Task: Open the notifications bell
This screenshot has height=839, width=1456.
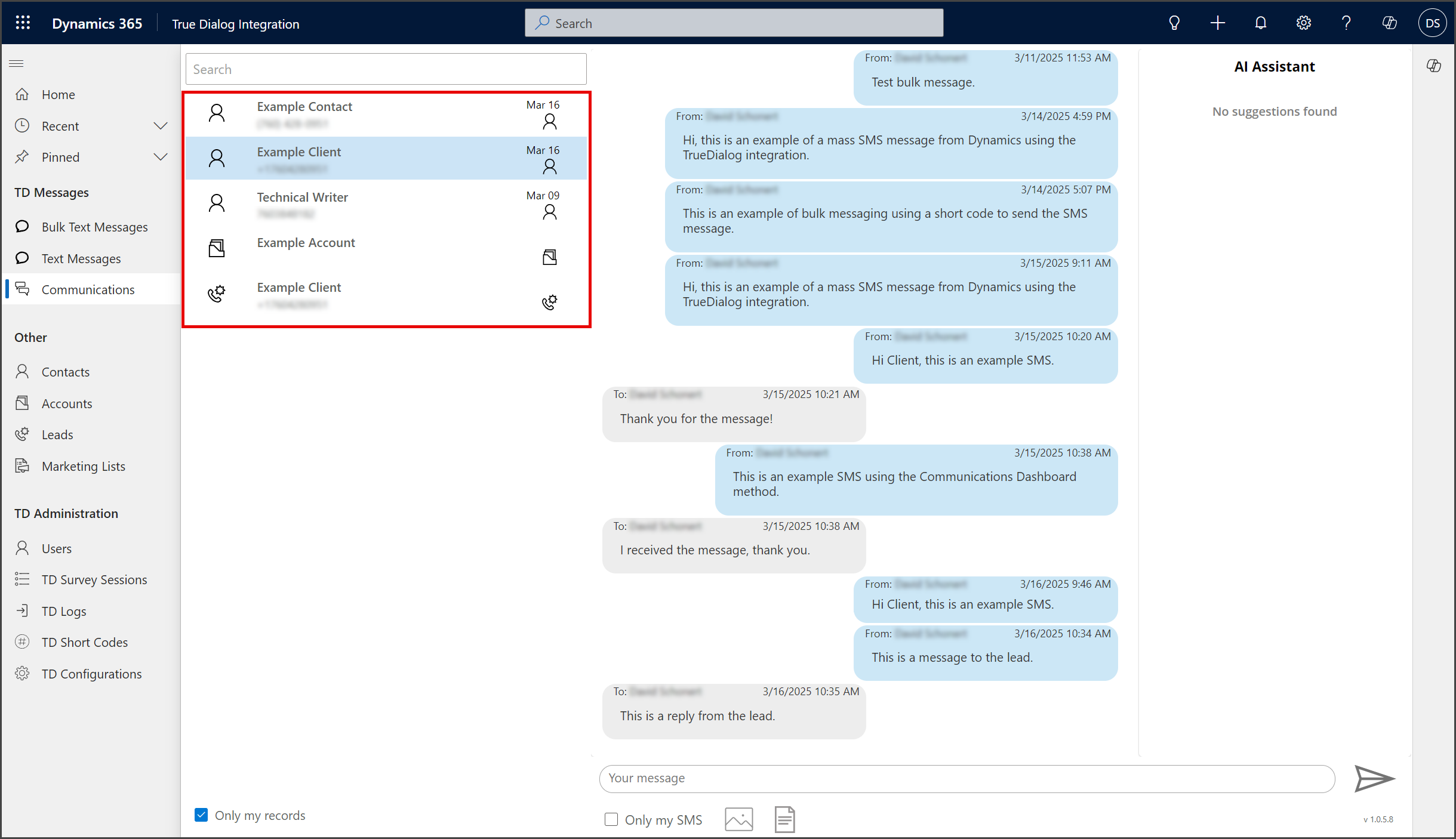Action: (1260, 23)
